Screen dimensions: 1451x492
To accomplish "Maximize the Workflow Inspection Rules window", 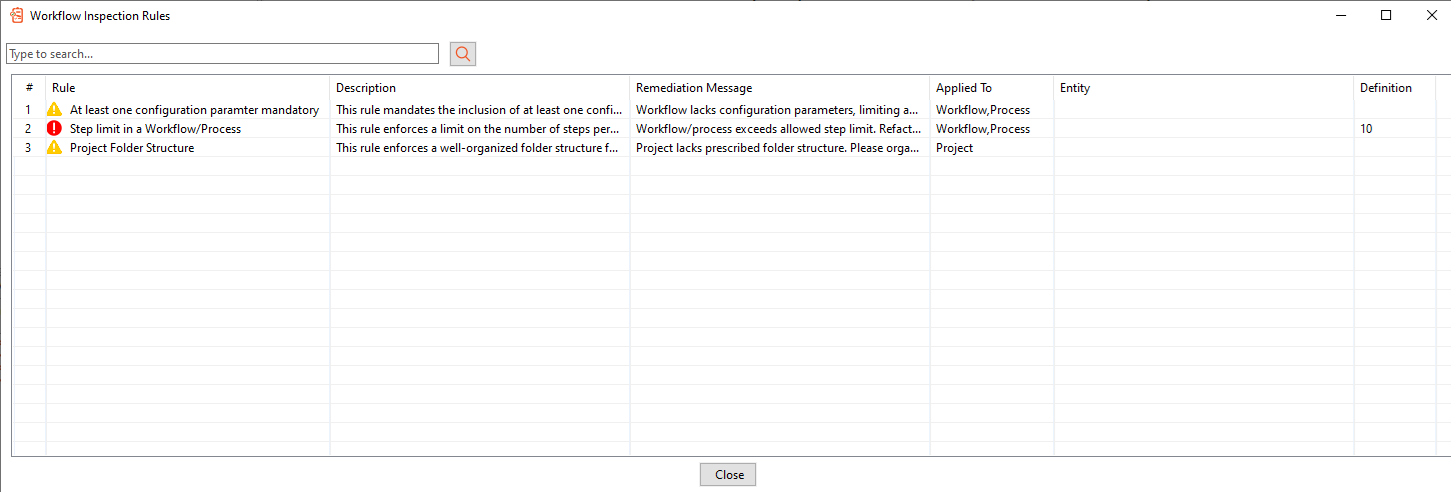I will [1386, 15].
